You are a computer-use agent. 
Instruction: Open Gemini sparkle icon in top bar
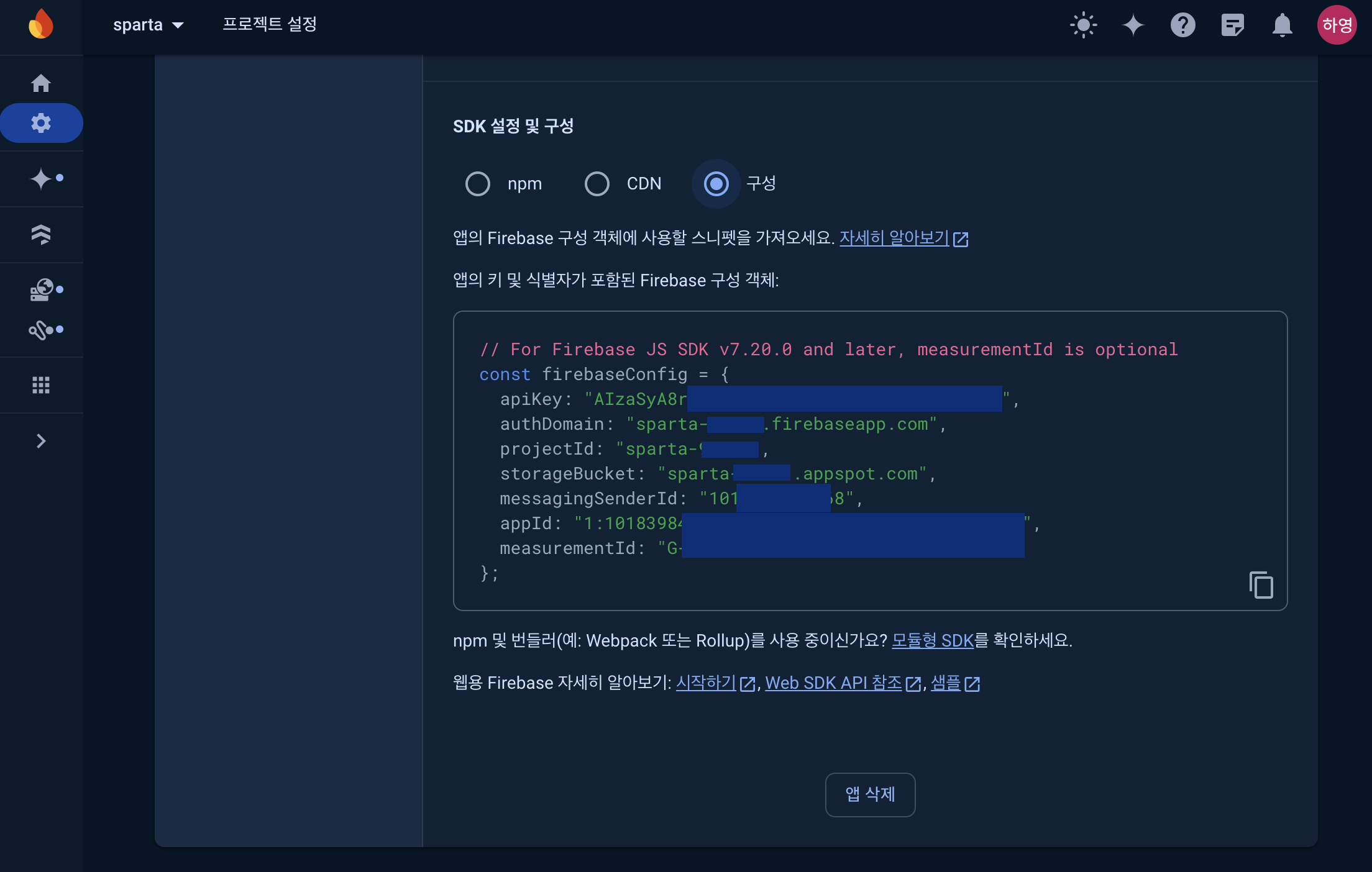1133,25
